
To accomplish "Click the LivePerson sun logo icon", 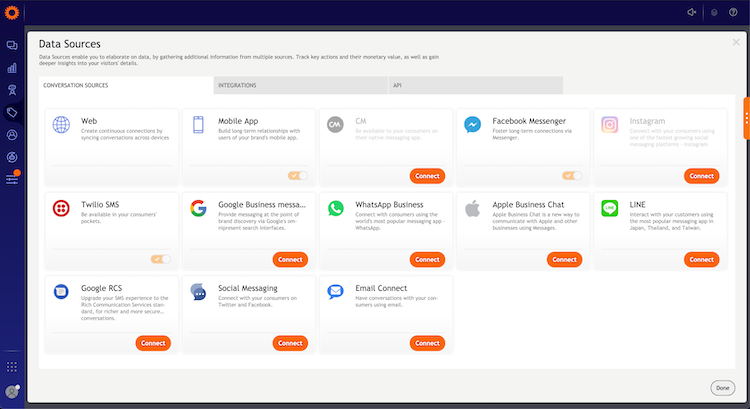I will 11,12.
